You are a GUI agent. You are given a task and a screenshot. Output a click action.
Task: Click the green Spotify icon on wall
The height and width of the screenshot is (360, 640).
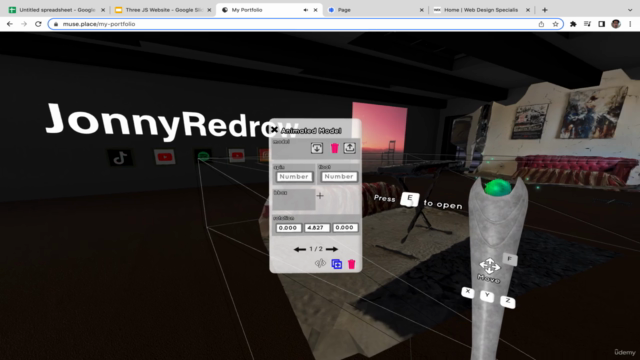point(203,156)
